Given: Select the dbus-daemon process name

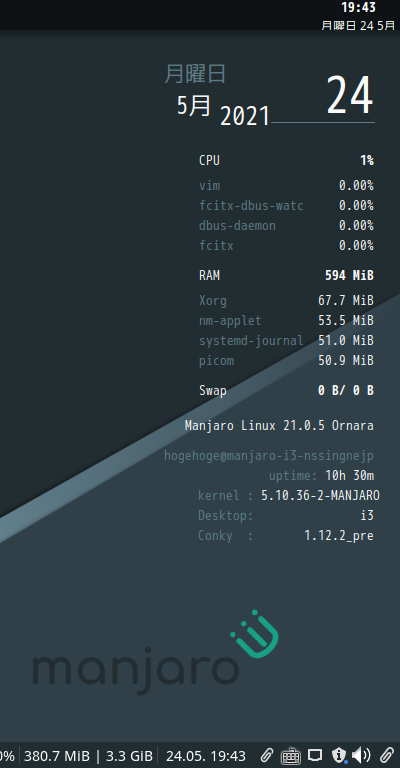Looking at the screenshot, I should 237,226.
